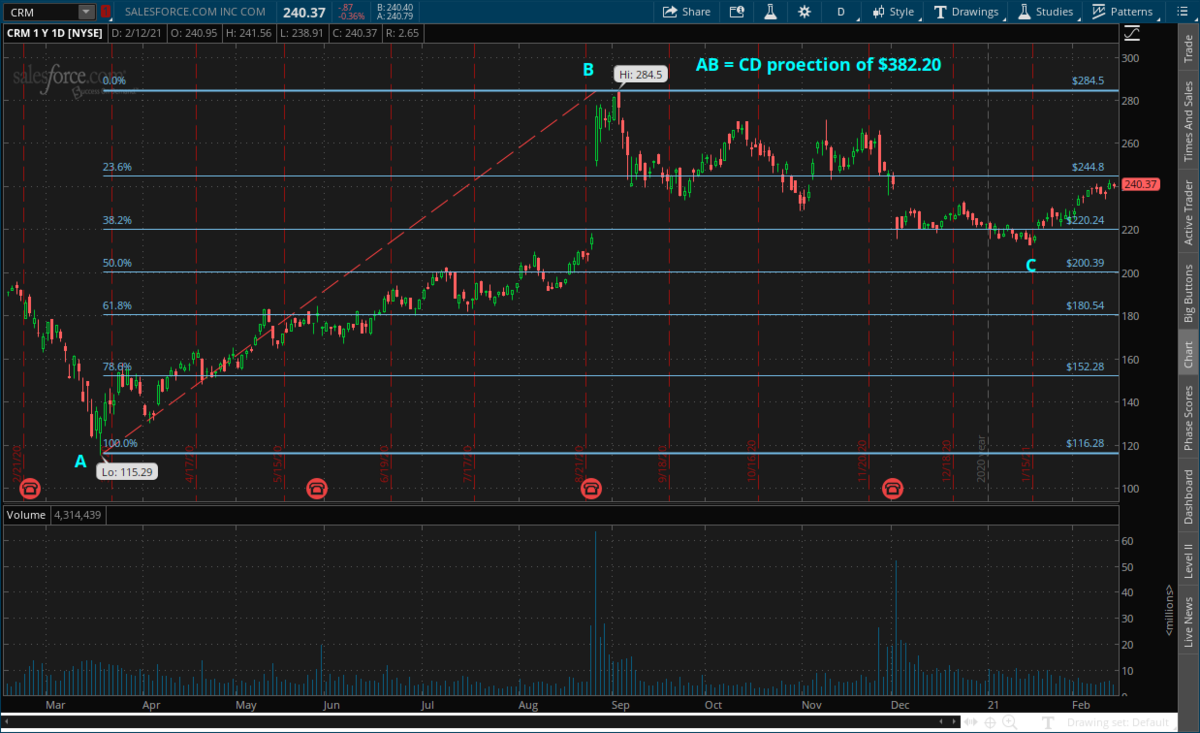Click the 78.6% Fibonacci level label
Screen dimensions: 1200x733
pos(117,367)
